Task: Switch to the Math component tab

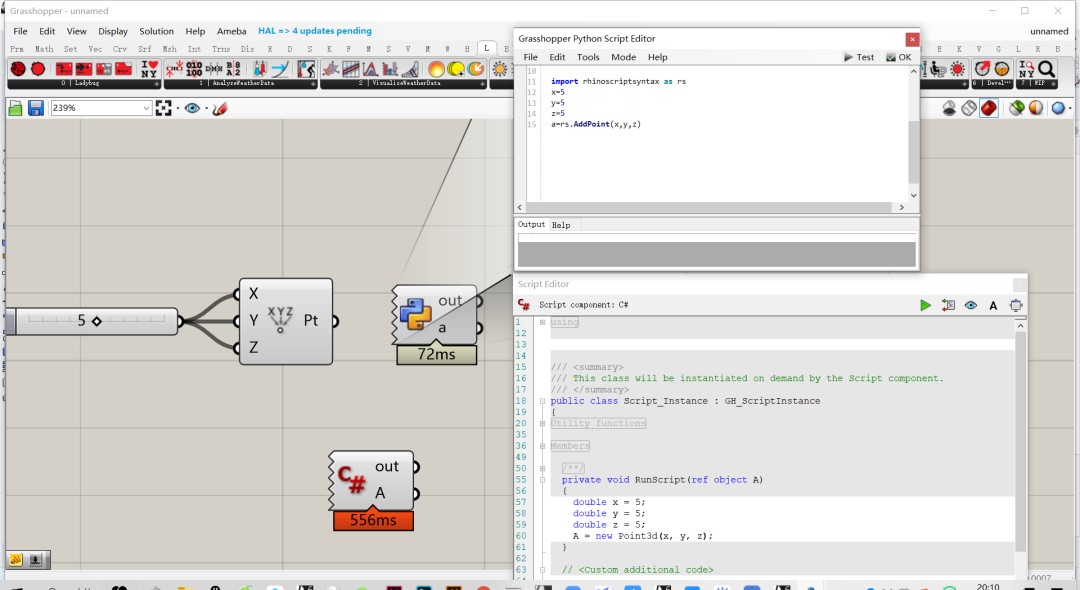Action: [x=44, y=49]
